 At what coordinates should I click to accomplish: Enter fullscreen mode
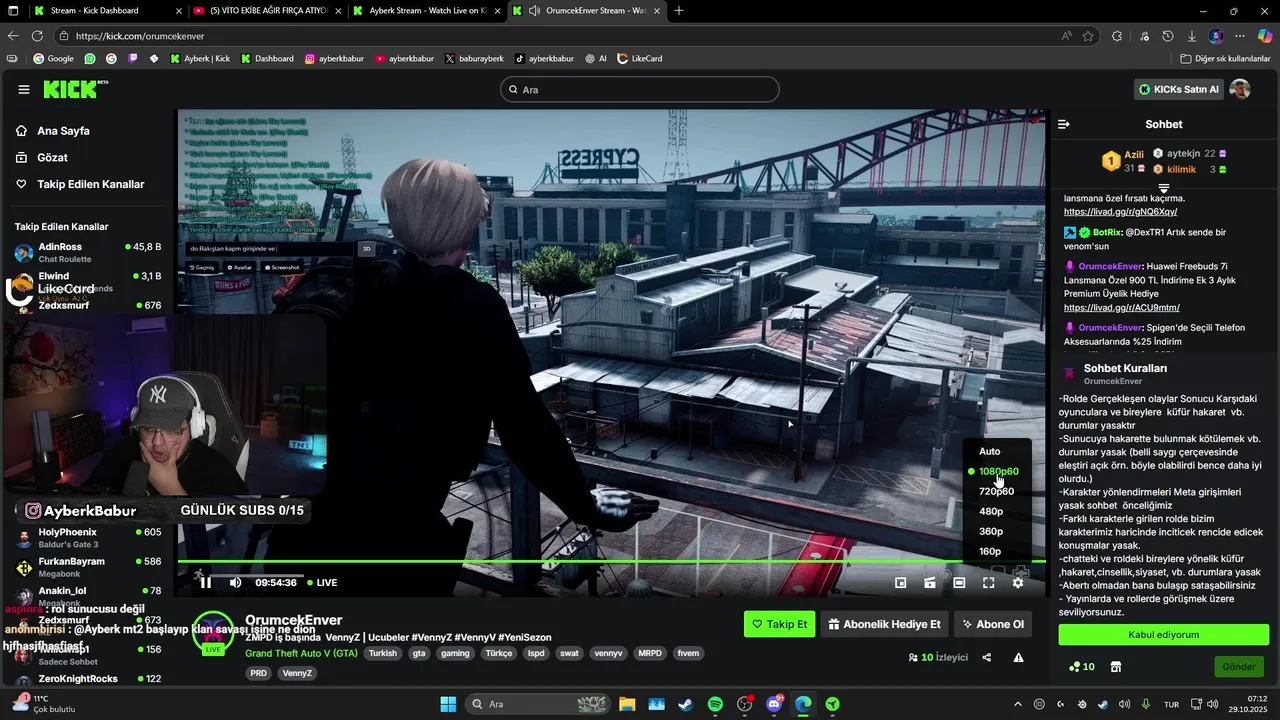[989, 582]
